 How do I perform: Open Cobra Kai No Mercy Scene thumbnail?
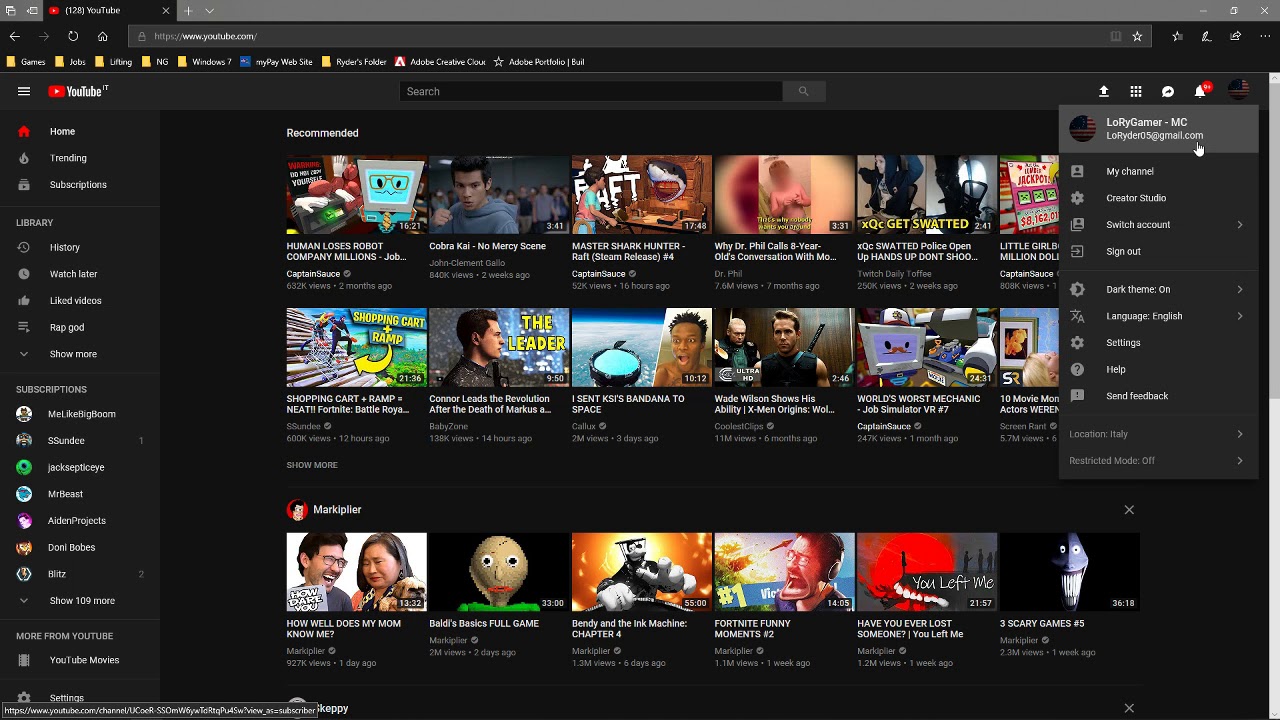[499, 194]
